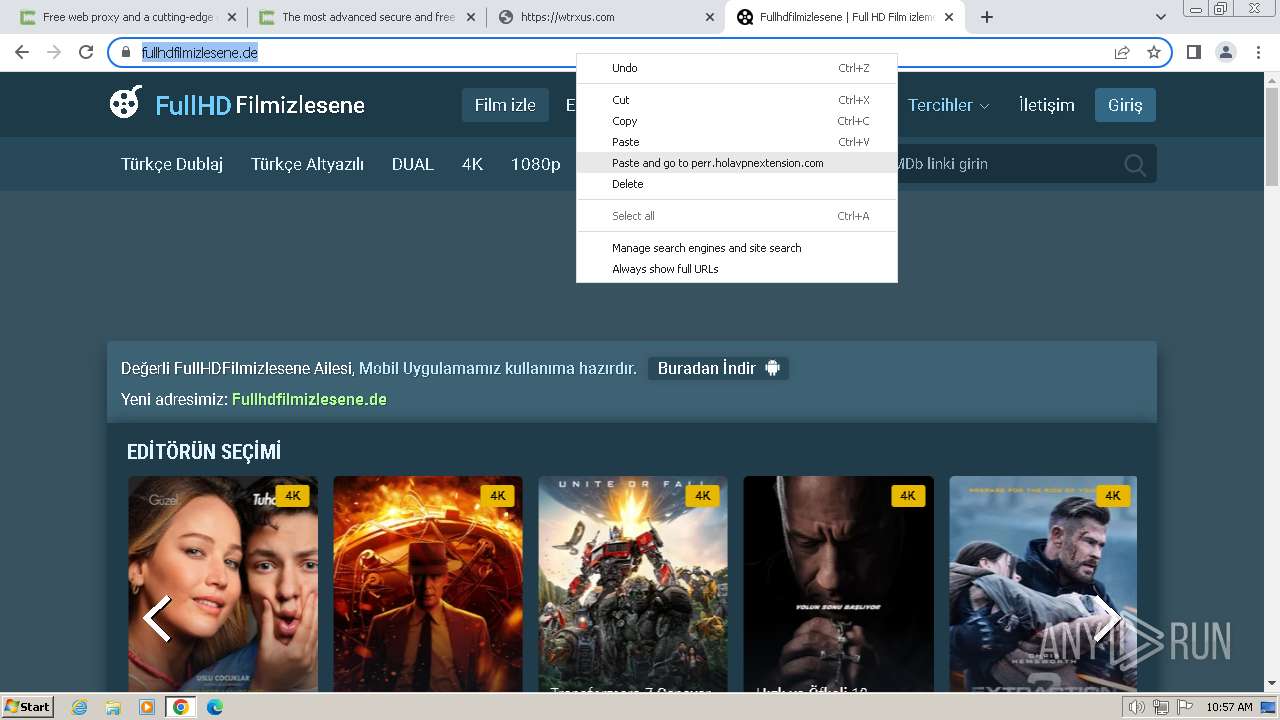Viewport: 1280px width, 720px height.
Task: Click the network tray icon
Action: (x=1160, y=707)
